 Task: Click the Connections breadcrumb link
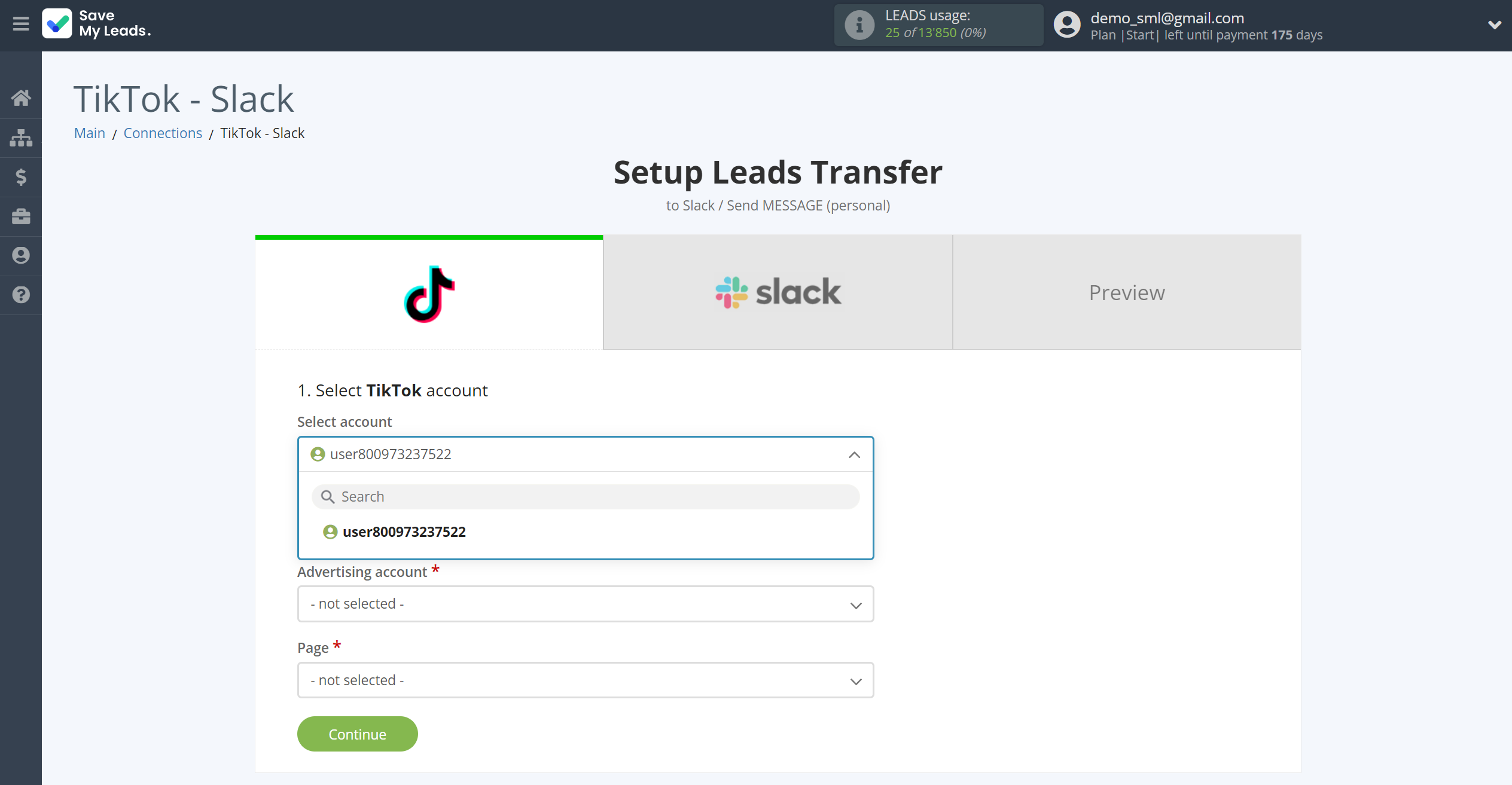point(163,133)
